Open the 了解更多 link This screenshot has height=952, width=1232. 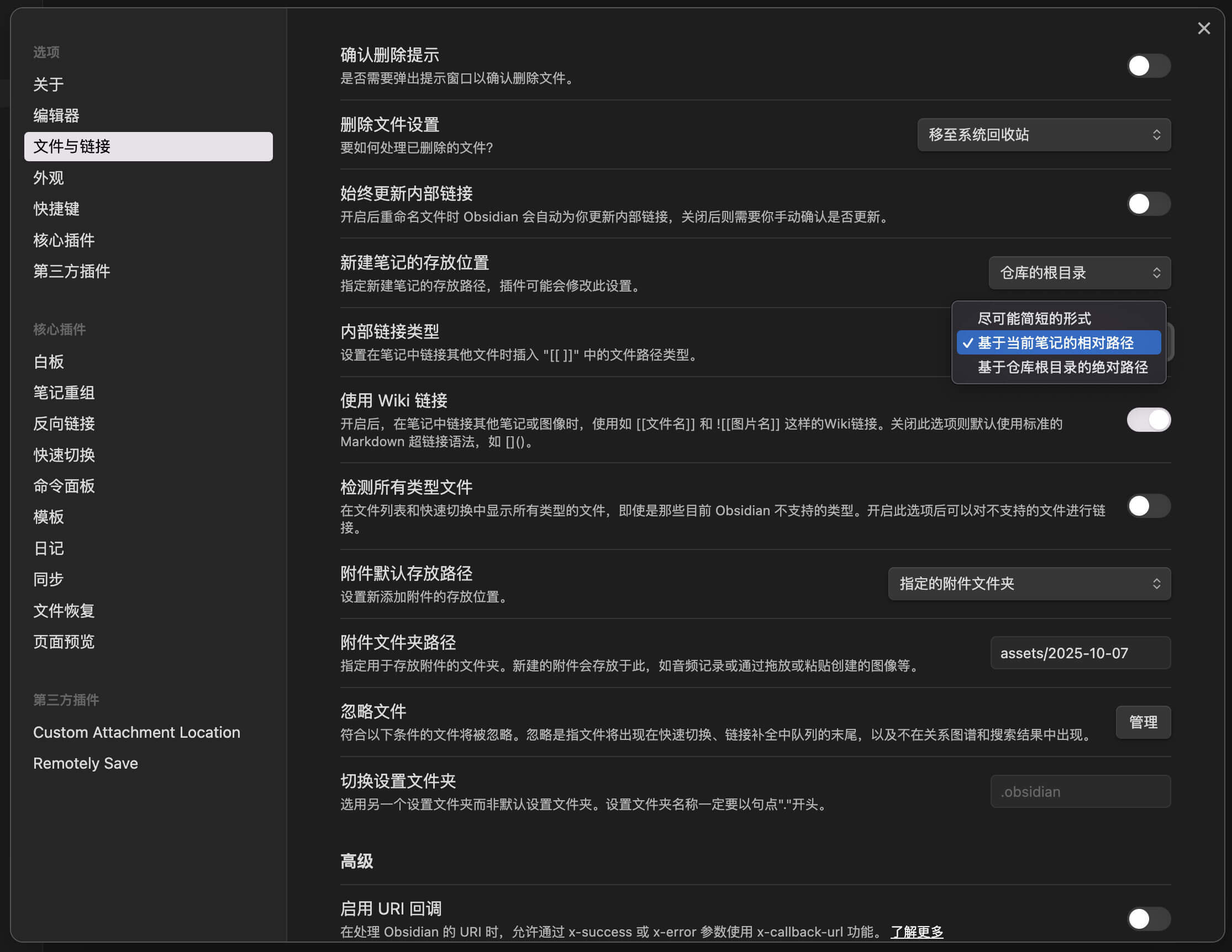coord(917,932)
